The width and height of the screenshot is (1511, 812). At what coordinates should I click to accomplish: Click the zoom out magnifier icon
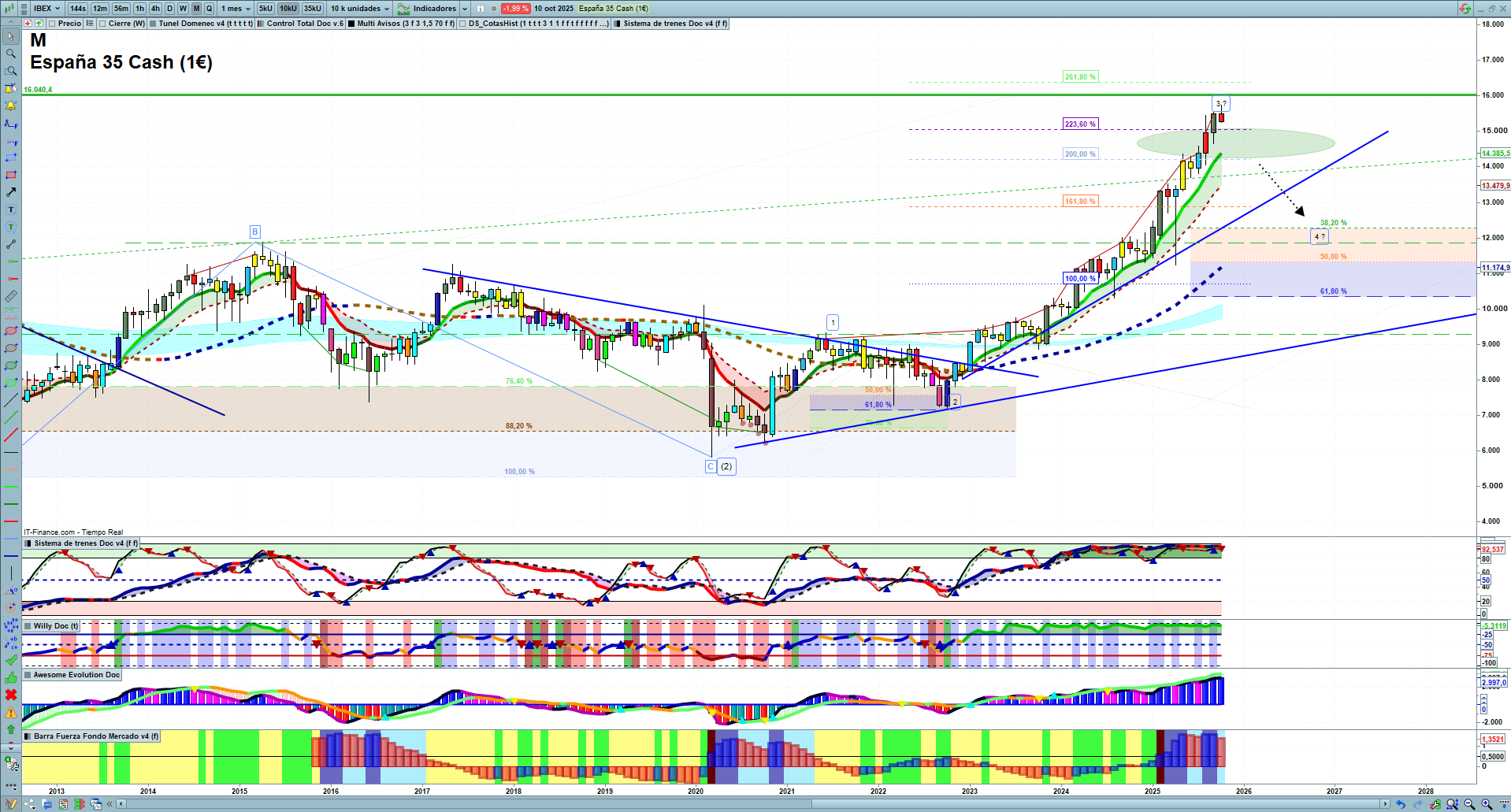coord(1469,804)
